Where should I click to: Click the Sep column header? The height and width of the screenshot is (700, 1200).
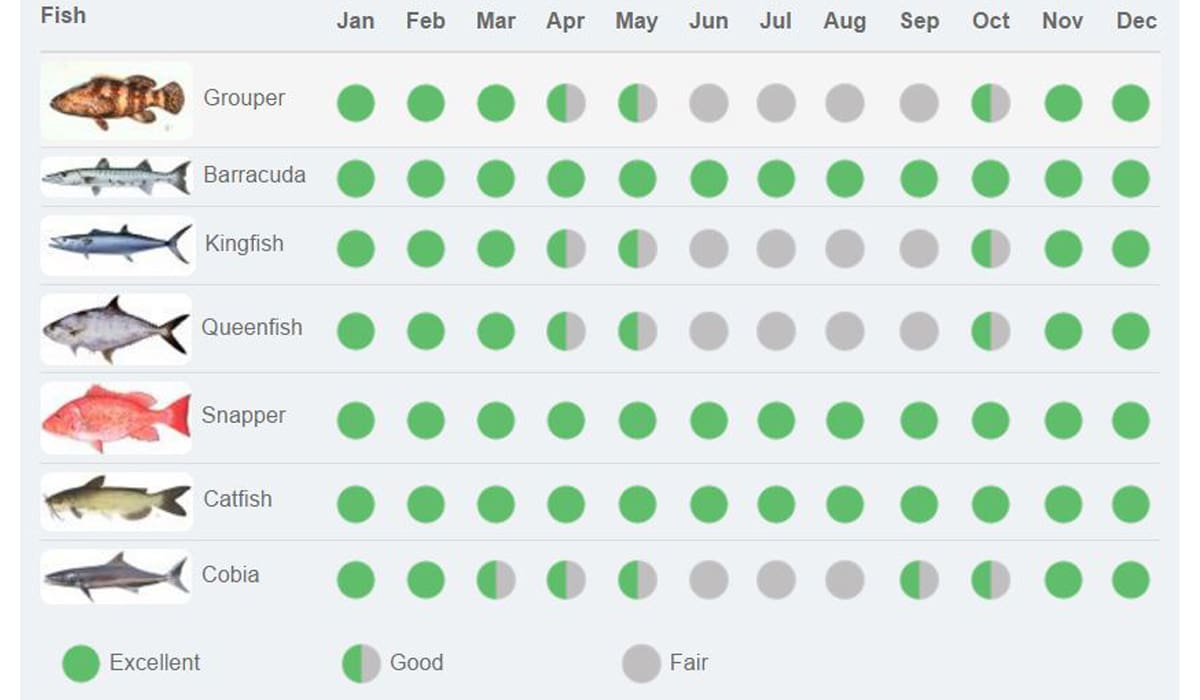coord(919,22)
